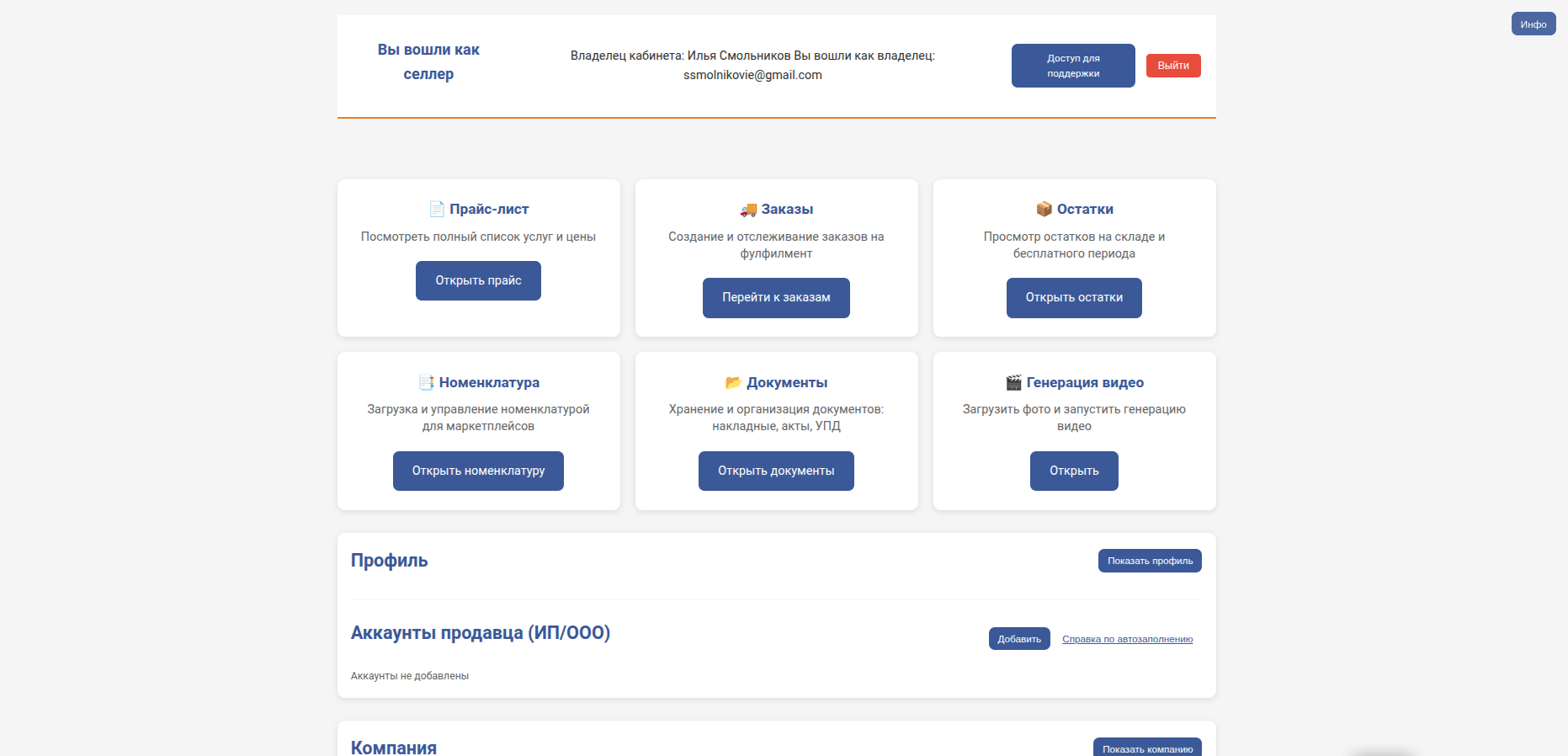Open the video generation section
Image resolution: width=1568 pixels, height=756 pixels.
1074,471
